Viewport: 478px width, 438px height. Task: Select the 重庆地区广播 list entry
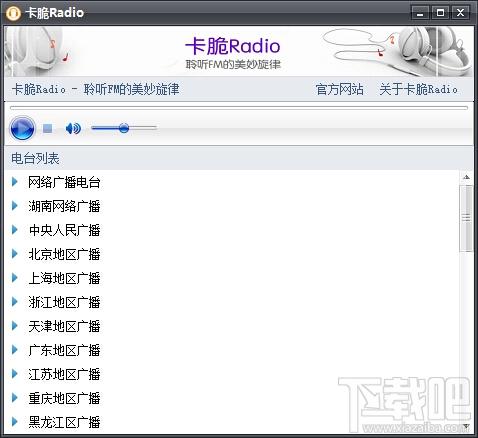[64, 398]
